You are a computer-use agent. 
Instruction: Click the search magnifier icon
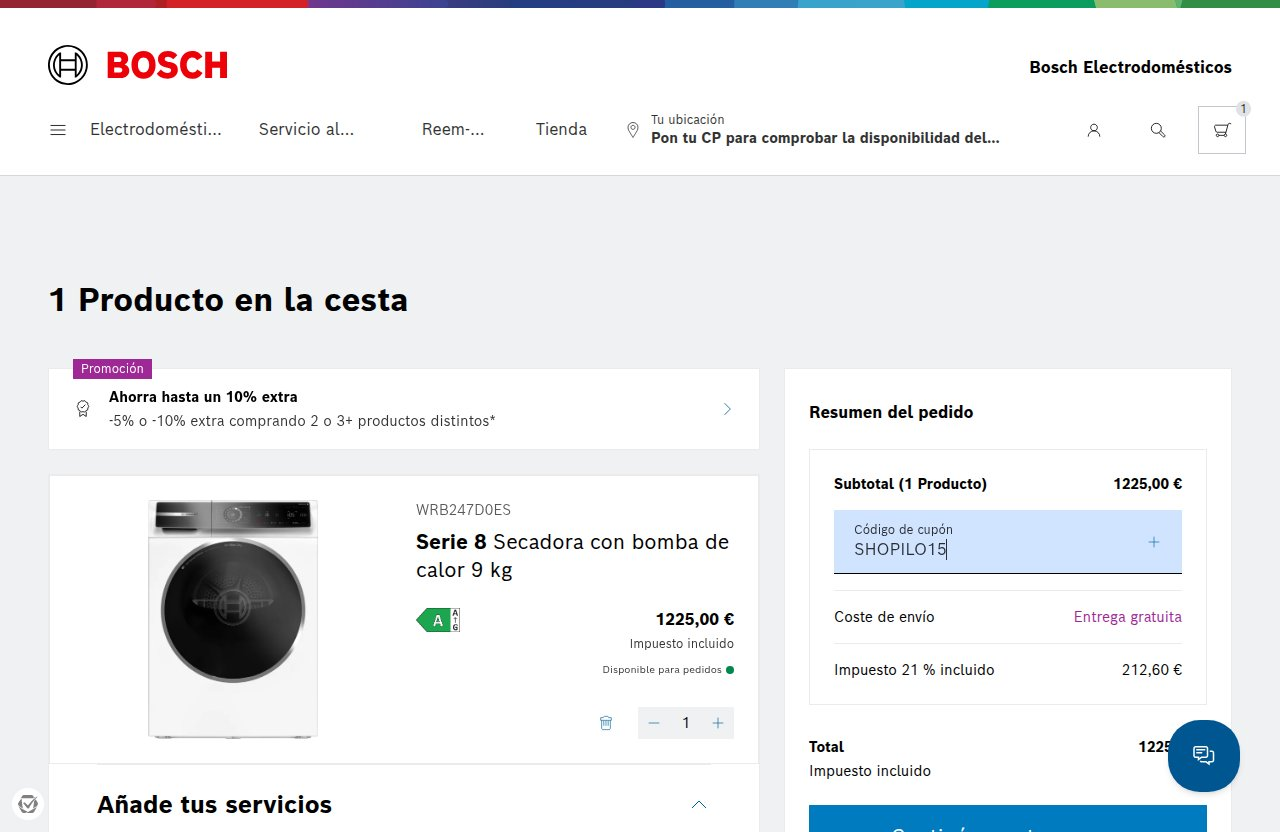click(1158, 130)
